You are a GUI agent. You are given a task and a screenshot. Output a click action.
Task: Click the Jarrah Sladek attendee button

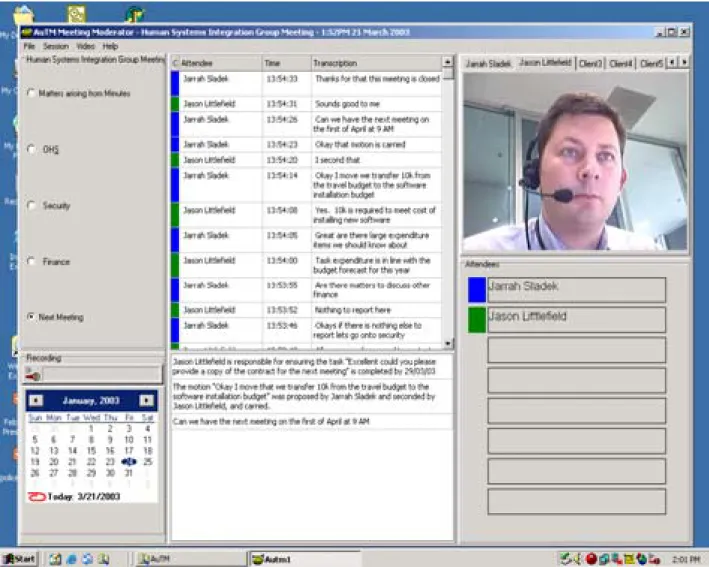577,290
